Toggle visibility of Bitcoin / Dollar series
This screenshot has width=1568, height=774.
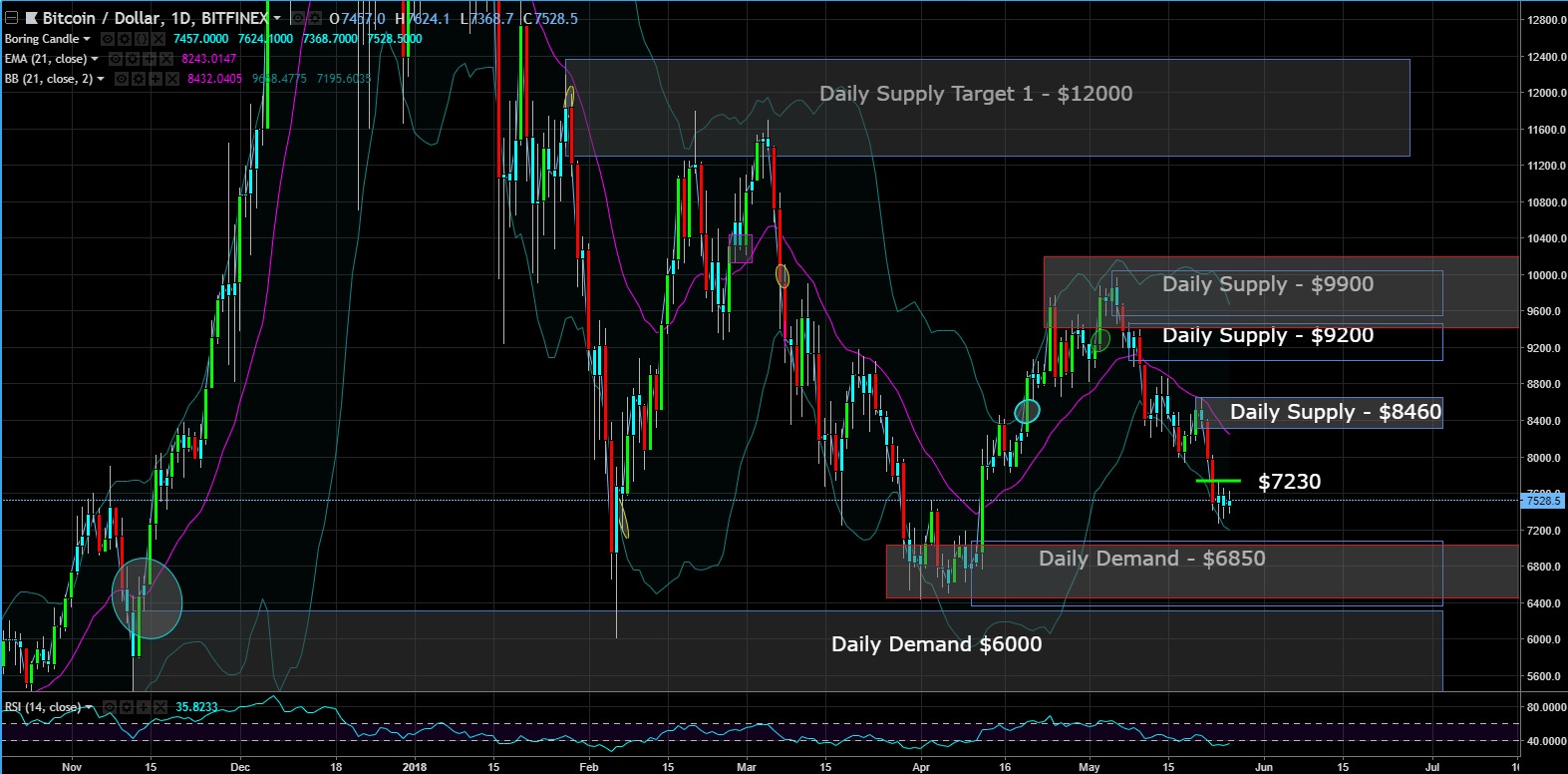coord(298,19)
